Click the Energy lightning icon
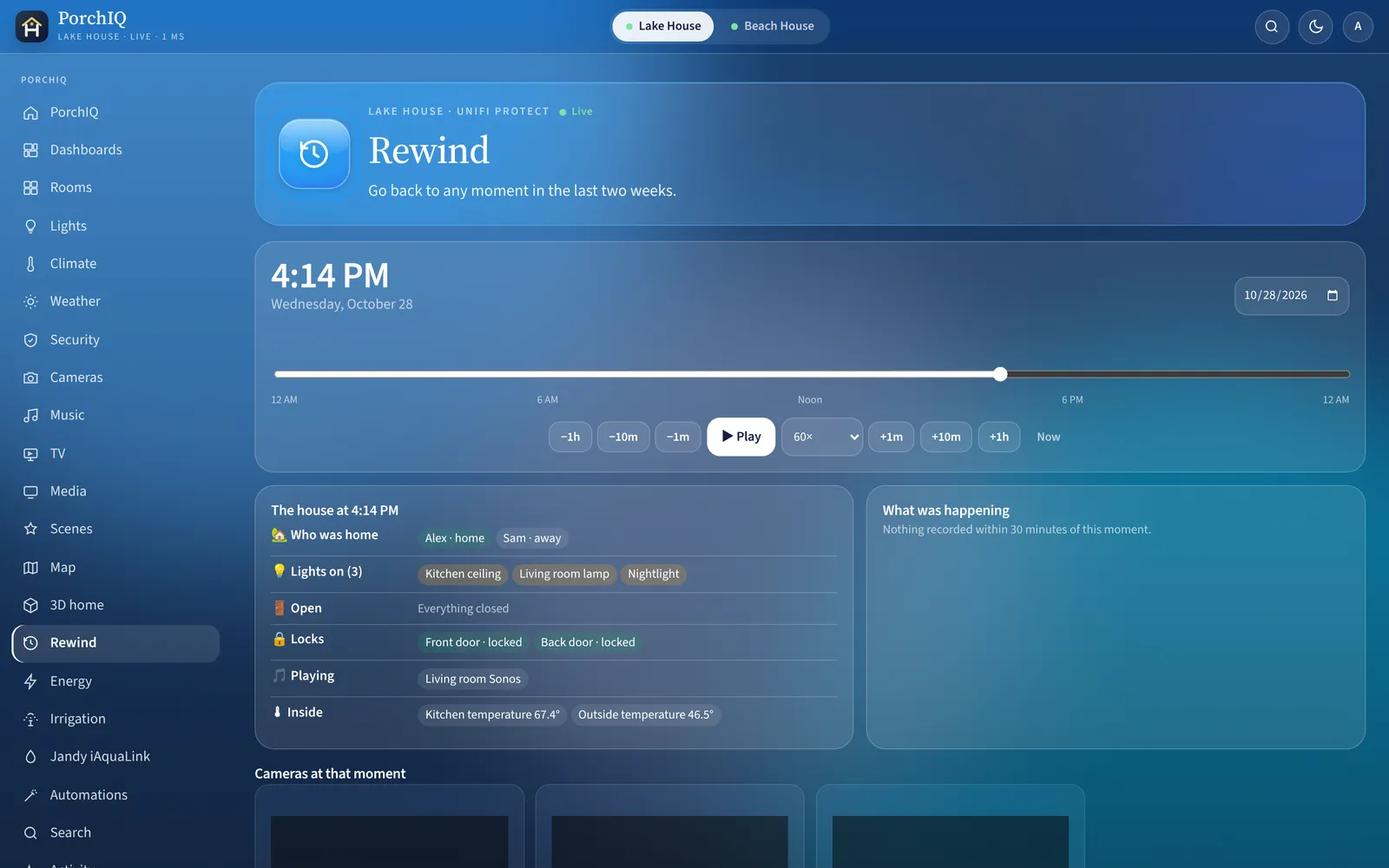Image resolution: width=1389 pixels, height=868 pixels. [30, 681]
